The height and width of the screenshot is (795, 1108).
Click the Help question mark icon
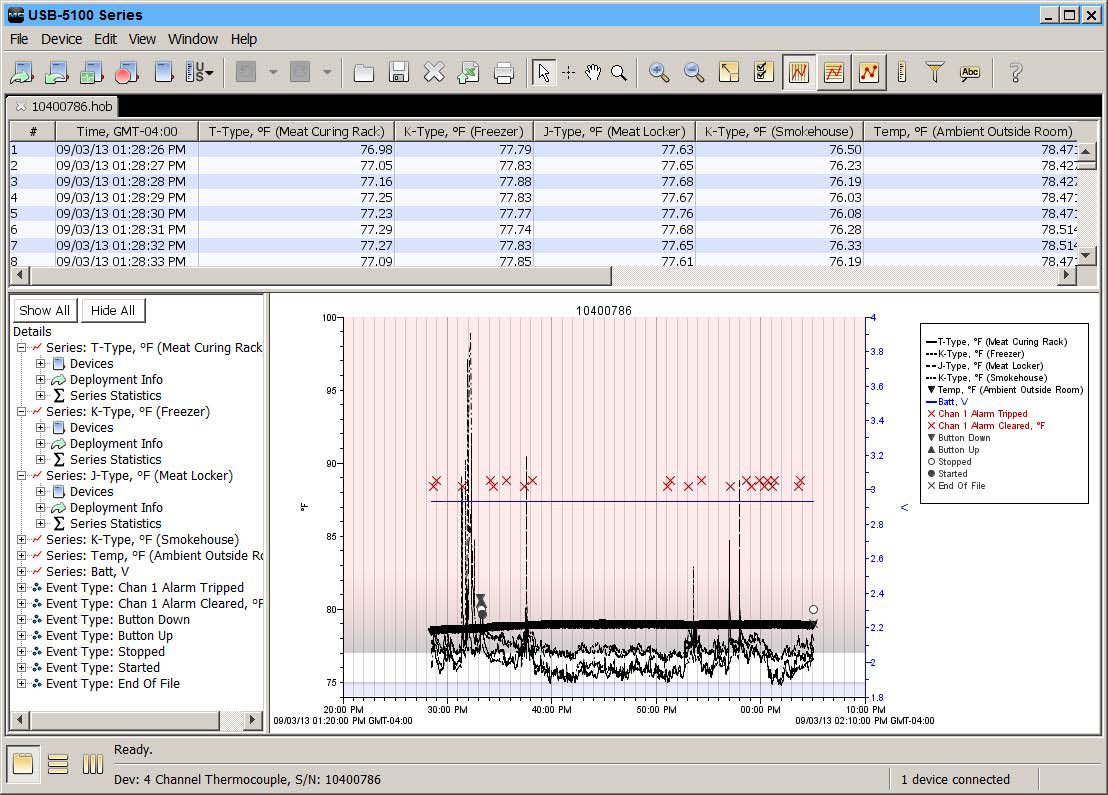coord(1015,72)
